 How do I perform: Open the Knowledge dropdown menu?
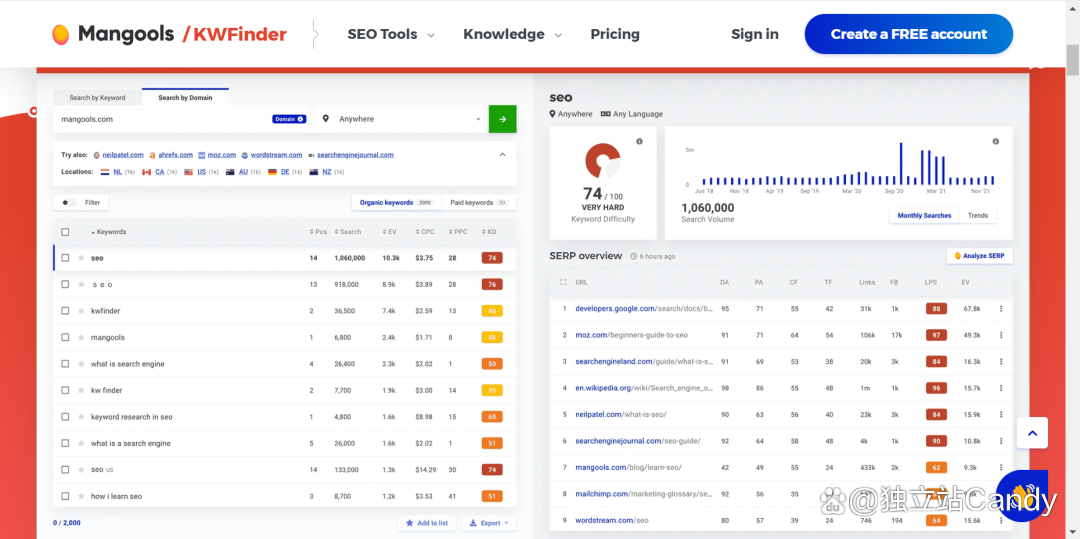pyautogui.click(x=512, y=34)
